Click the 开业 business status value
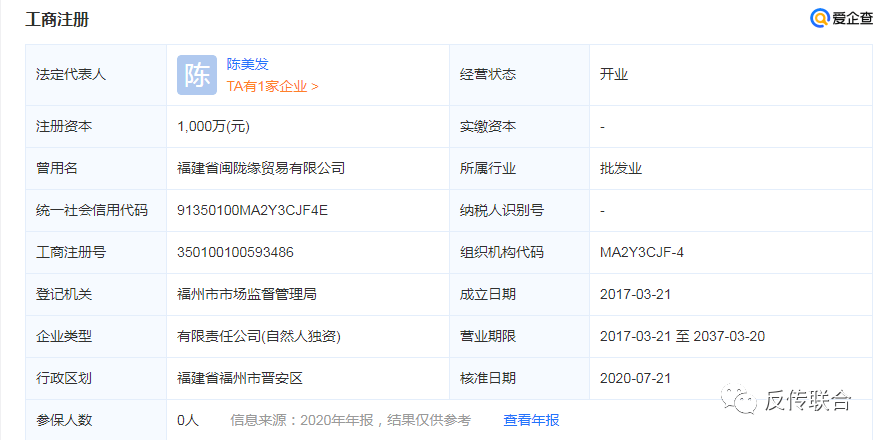This screenshot has height=440, width=880. point(614,75)
